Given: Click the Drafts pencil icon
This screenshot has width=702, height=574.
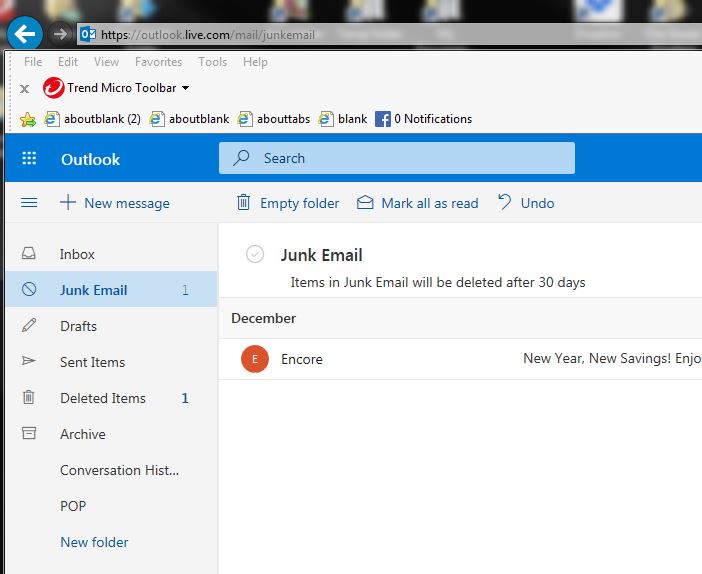Looking at the screenshot, I should point(29,325).
